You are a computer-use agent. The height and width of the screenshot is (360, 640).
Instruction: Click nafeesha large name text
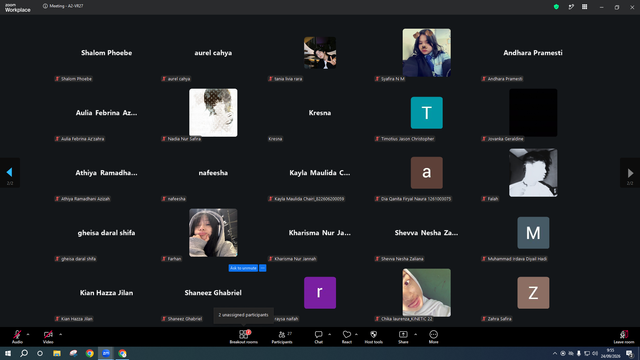tap(213, 173)
